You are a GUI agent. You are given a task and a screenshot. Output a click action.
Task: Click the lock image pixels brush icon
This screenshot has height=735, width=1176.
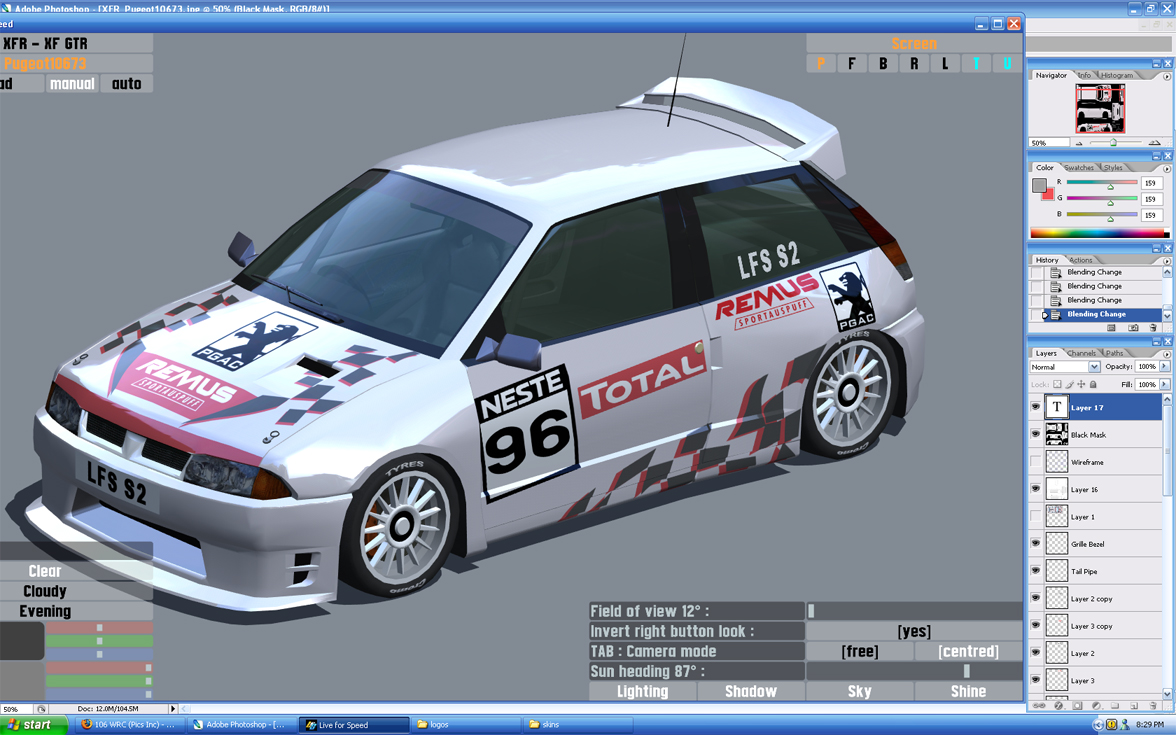pos(1070,384)
